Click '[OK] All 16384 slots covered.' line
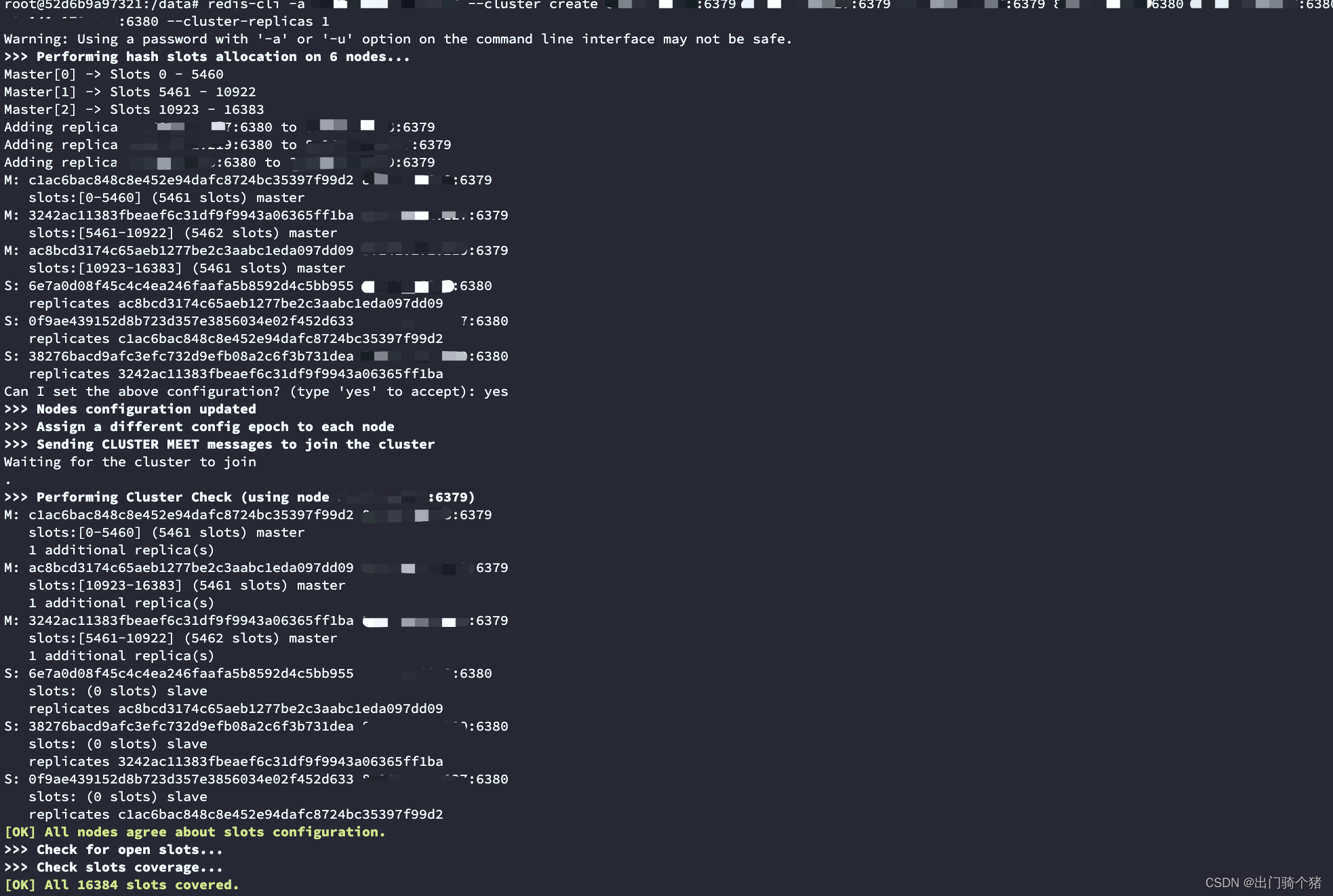Screen dimensions: 1333x896 click(x=121, y=885)
